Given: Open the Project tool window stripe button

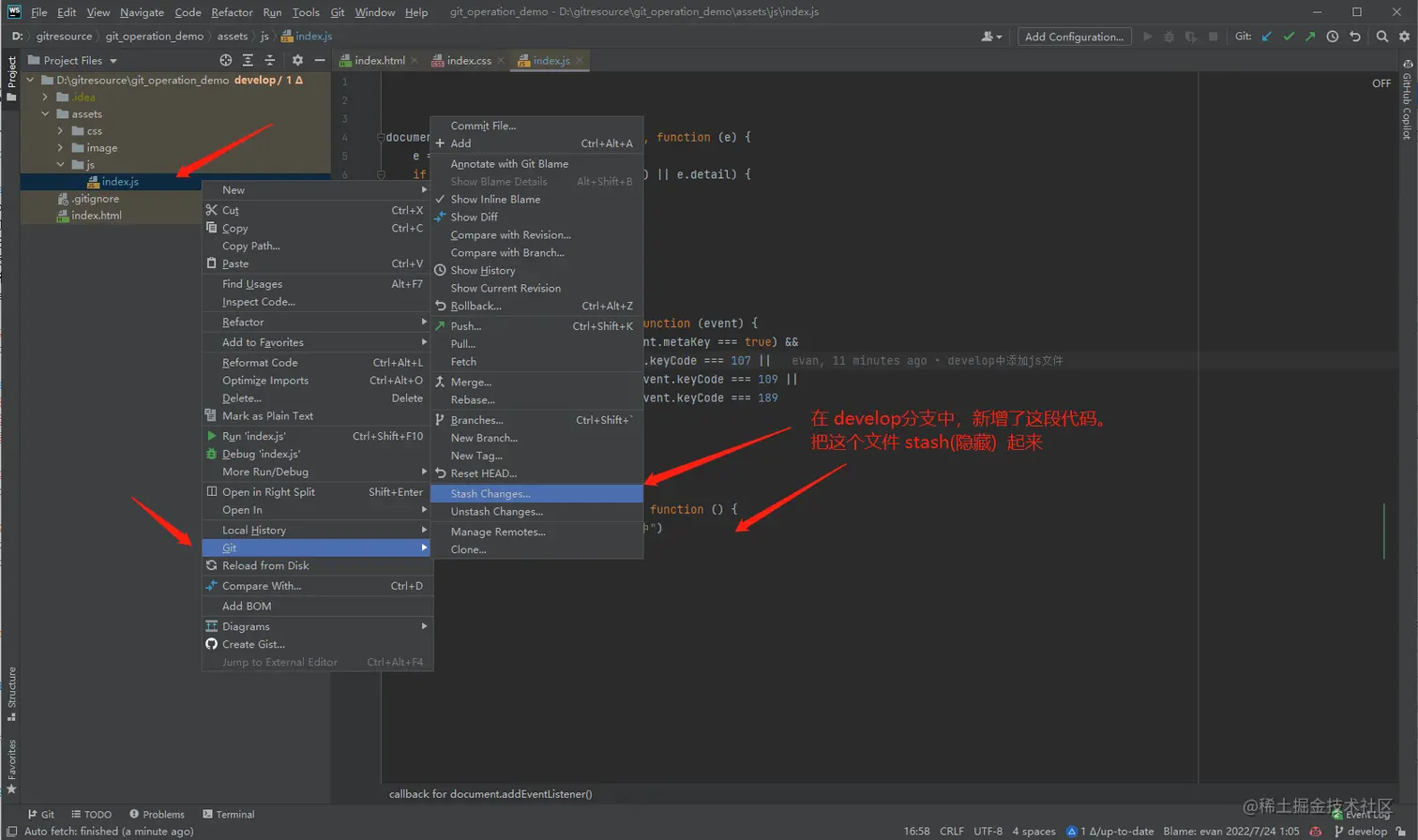Looking at the screenshot, I should 11,79.
